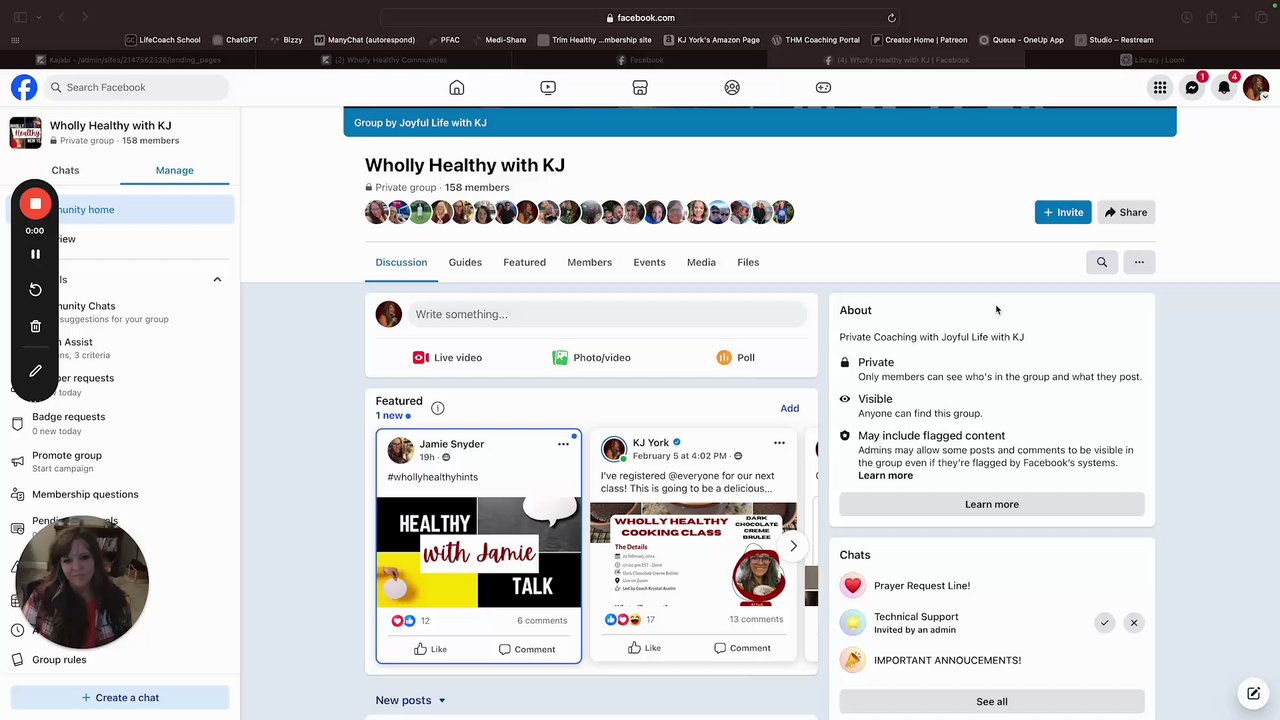The width and height of the screenshot is (1280, 720).
Task: Open Membership questions in sidebar
Action: pyautogui.click(x=85, y=494)
